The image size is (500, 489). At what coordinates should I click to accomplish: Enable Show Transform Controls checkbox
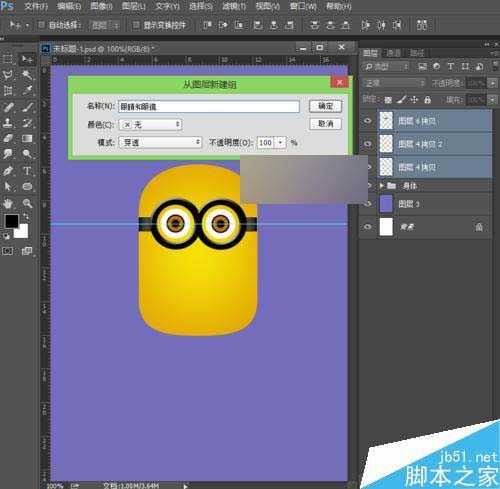(136, 25)
